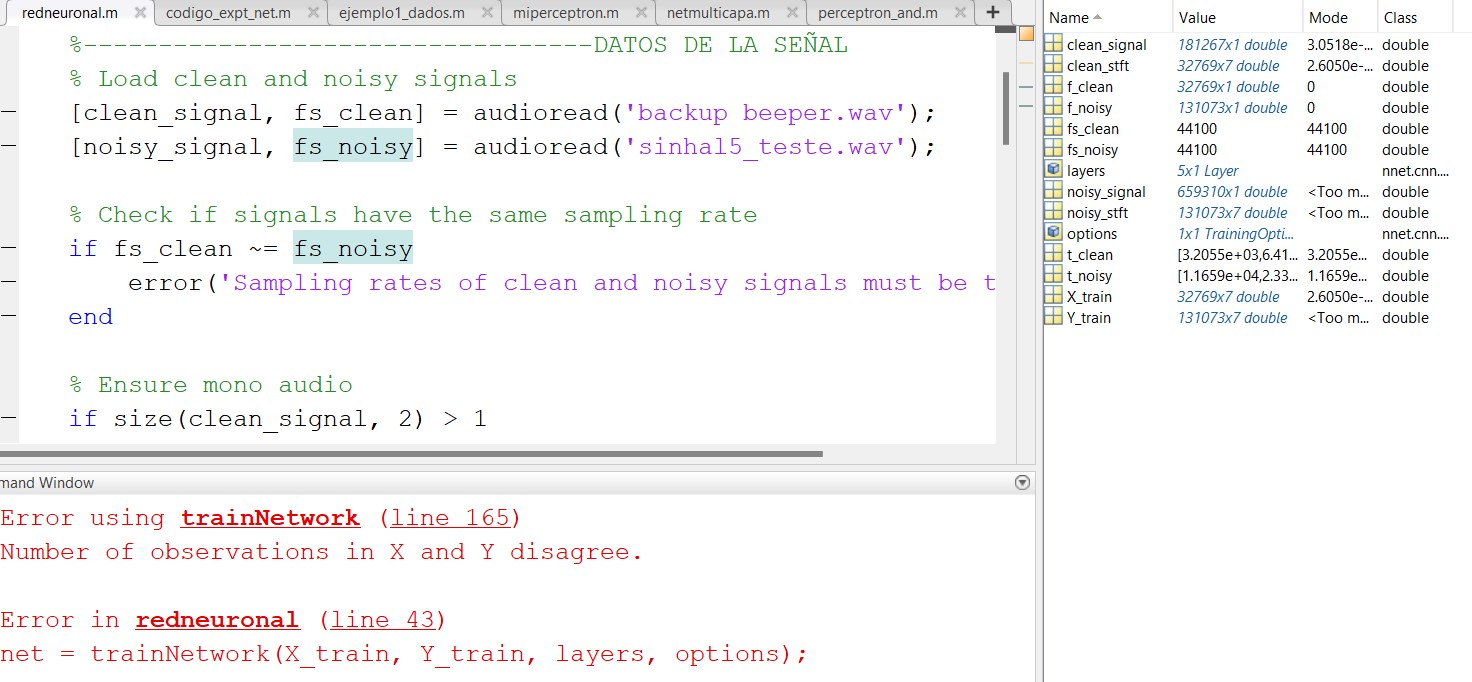This screenshot has width=1472, height=682.
Task: Open the t_noisy variable icon
Action: coord(1055,275)
